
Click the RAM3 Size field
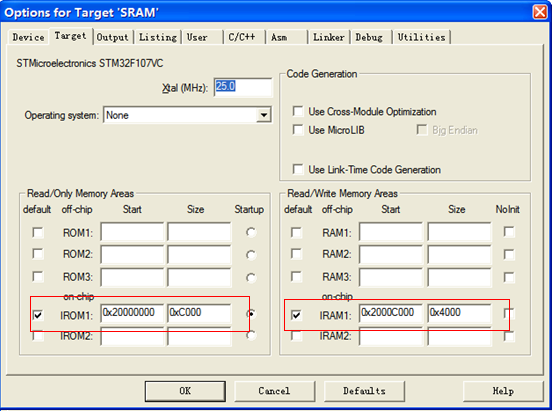pos(459,277)
